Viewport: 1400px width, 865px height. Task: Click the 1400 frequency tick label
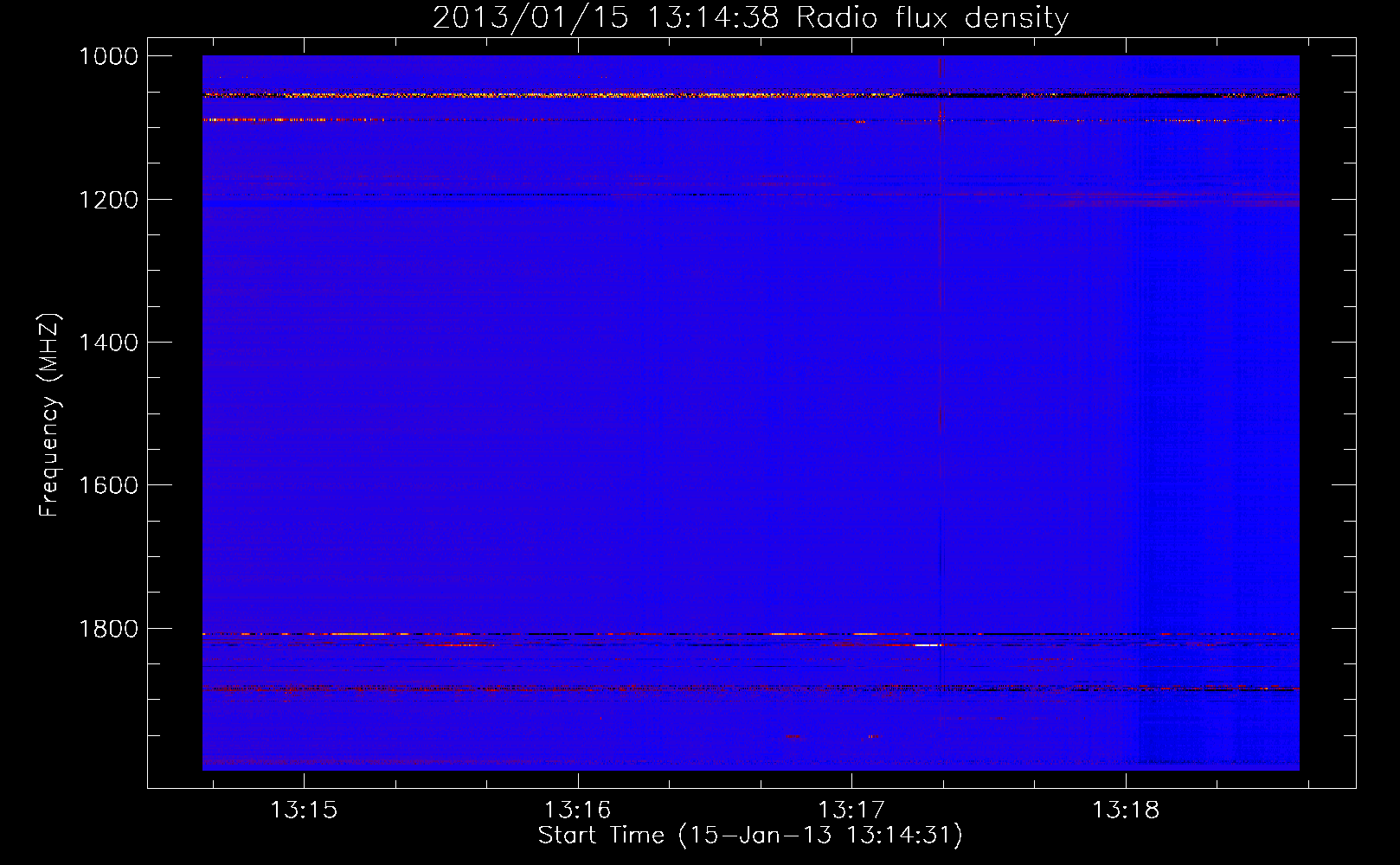coord(108,343)
